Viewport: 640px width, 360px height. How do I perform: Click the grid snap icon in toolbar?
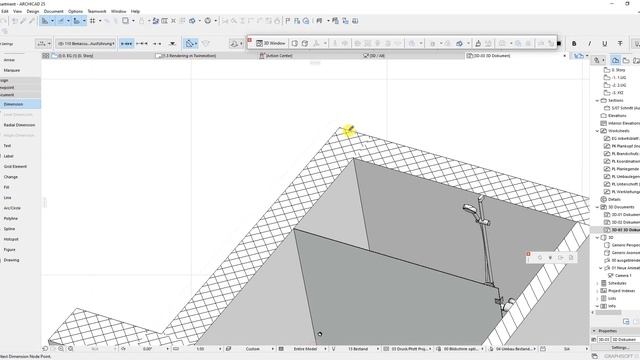click(x=93, y=21)
